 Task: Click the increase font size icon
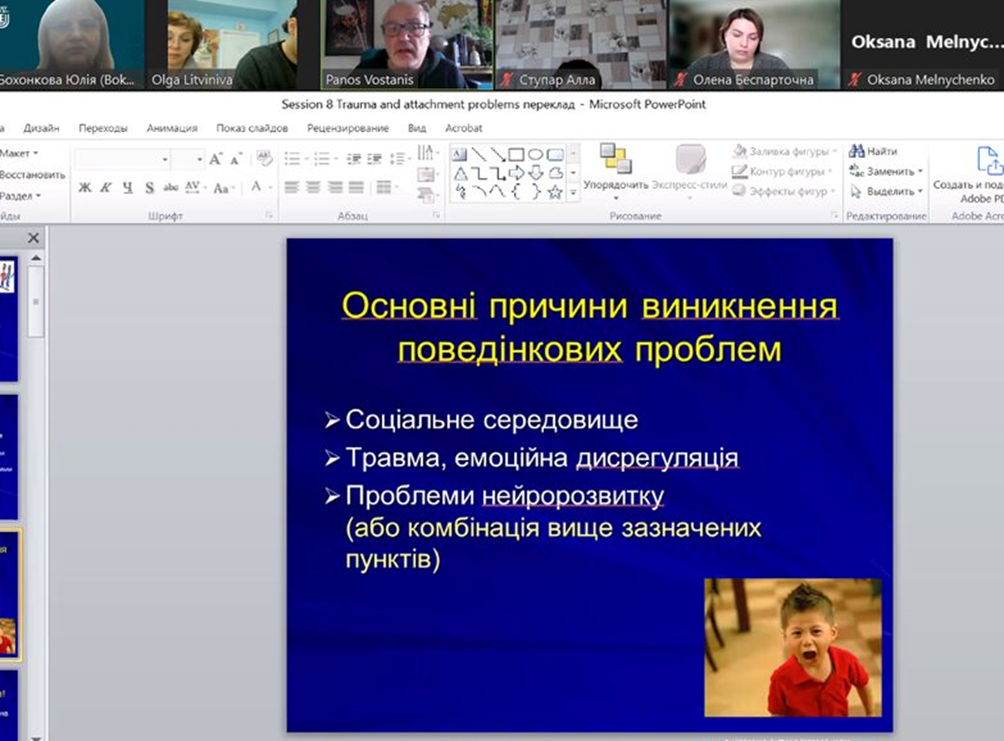click(215, 159)
